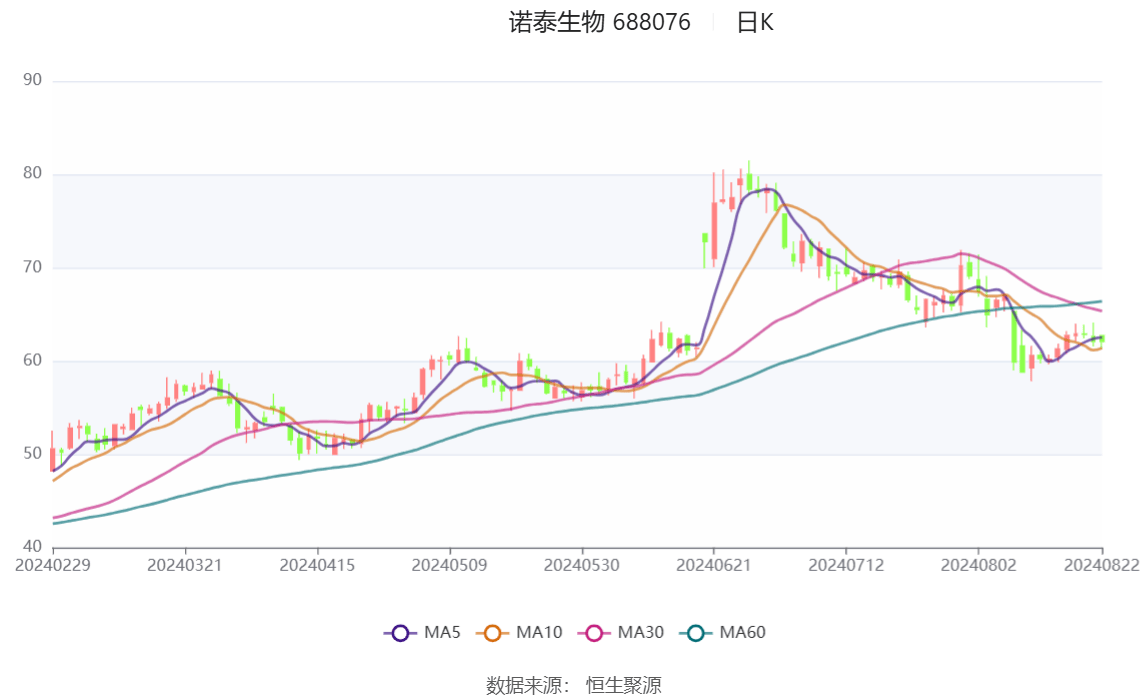The image size is (1148, 699).
Task: Open the stock code 688076 details
Action: pos(654,23)
